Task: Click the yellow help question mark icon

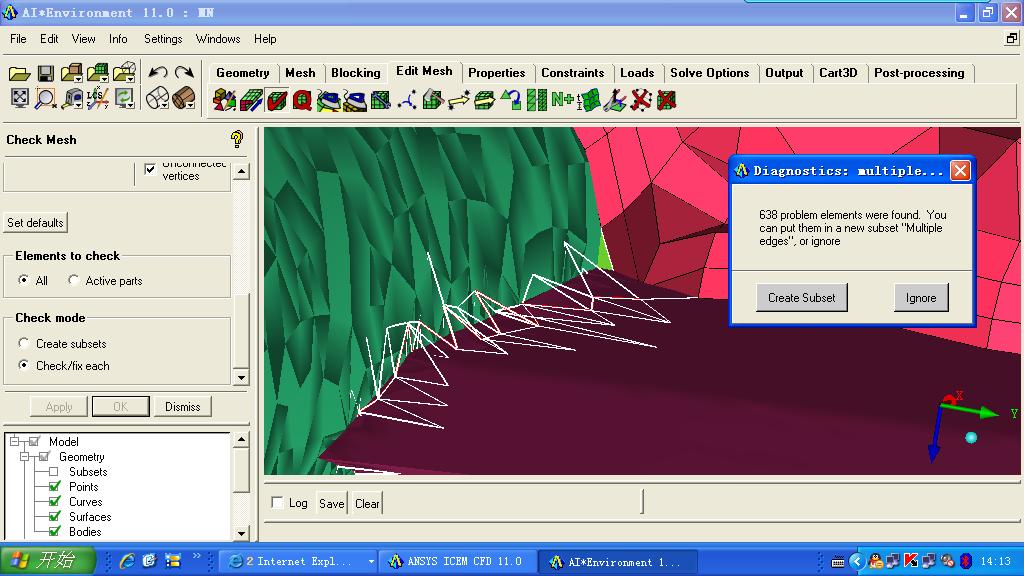Action: coord(237,139)
